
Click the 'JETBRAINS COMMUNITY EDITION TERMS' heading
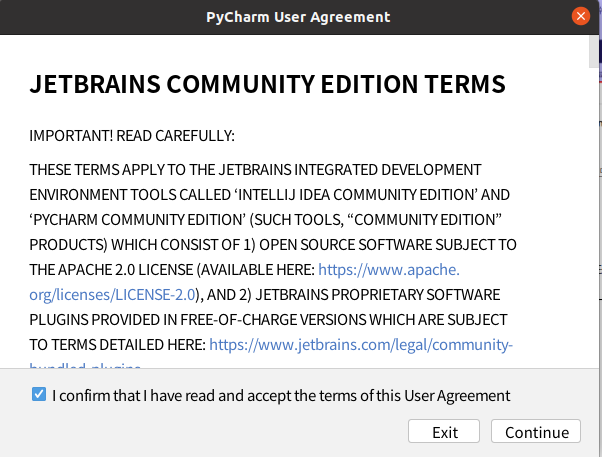tap(268, 84)
